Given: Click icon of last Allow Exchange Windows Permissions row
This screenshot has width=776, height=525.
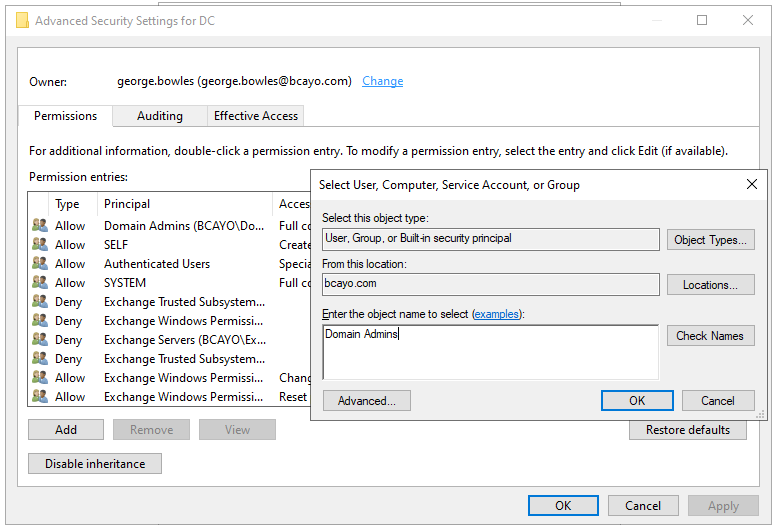Looking at the screenshot, I should pos(40,397).
